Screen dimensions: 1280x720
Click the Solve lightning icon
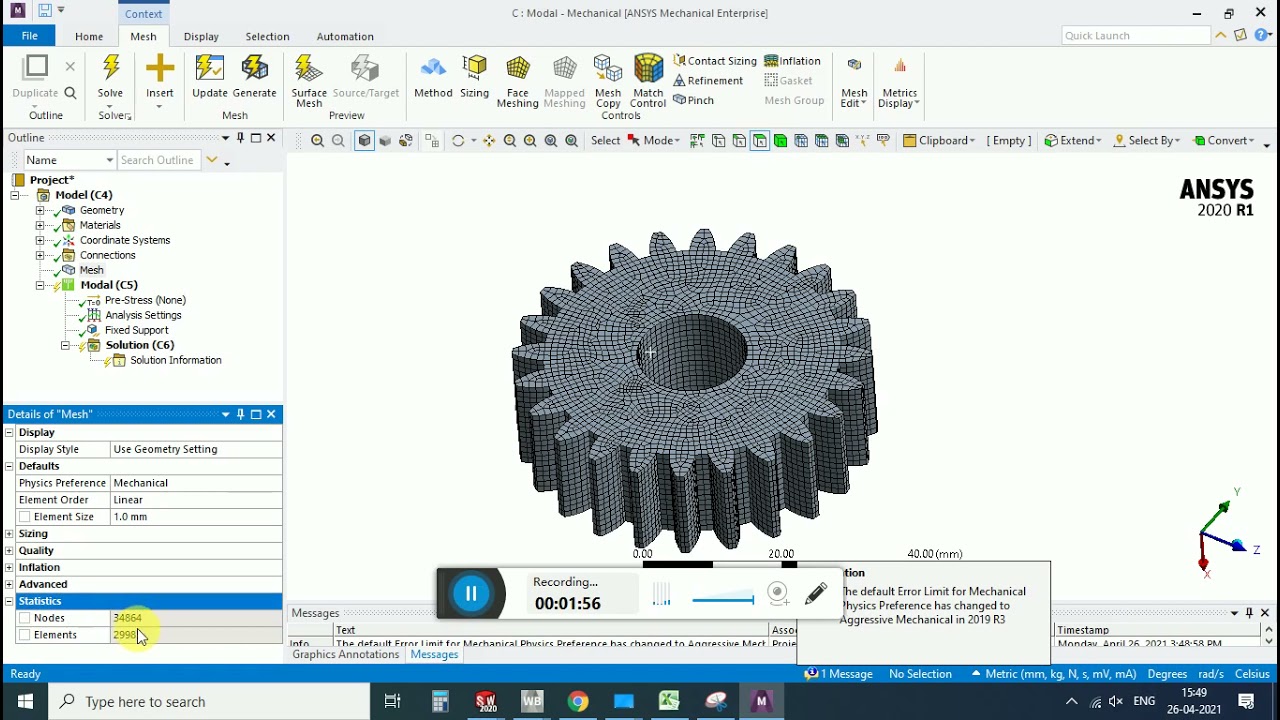click(x=110, y=70)
